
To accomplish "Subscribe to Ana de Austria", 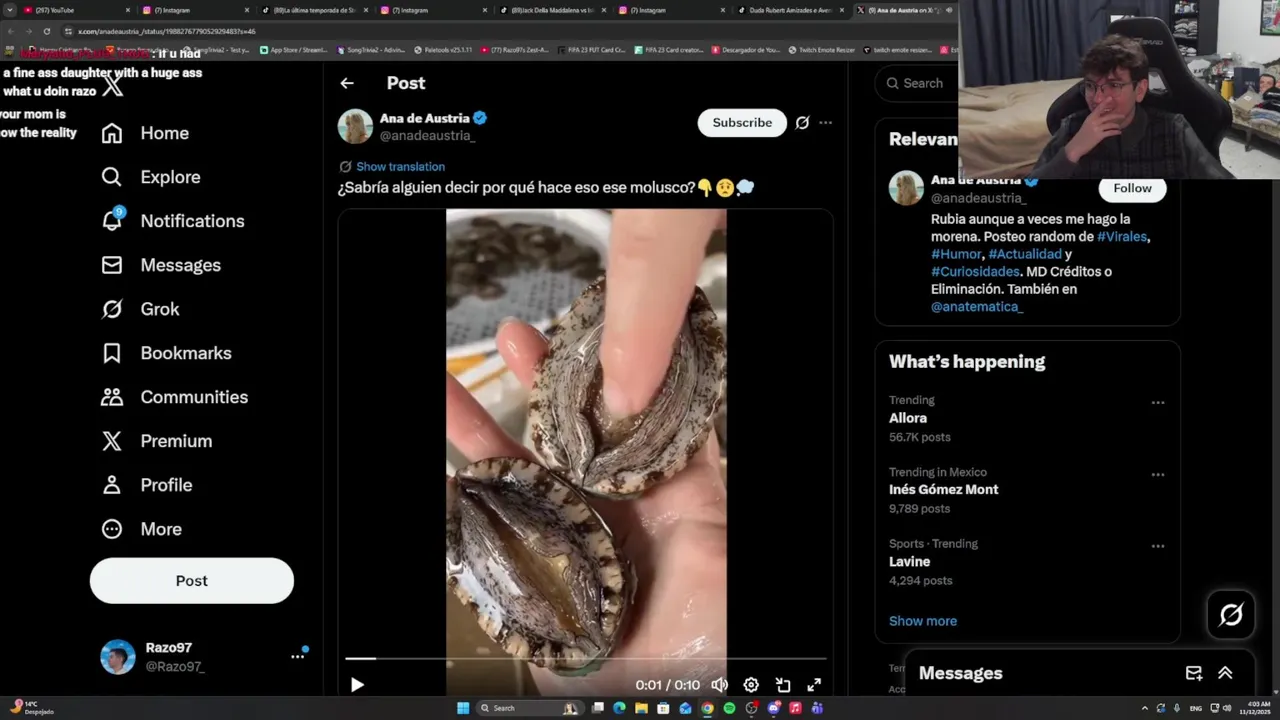I will tap(742, 123).
